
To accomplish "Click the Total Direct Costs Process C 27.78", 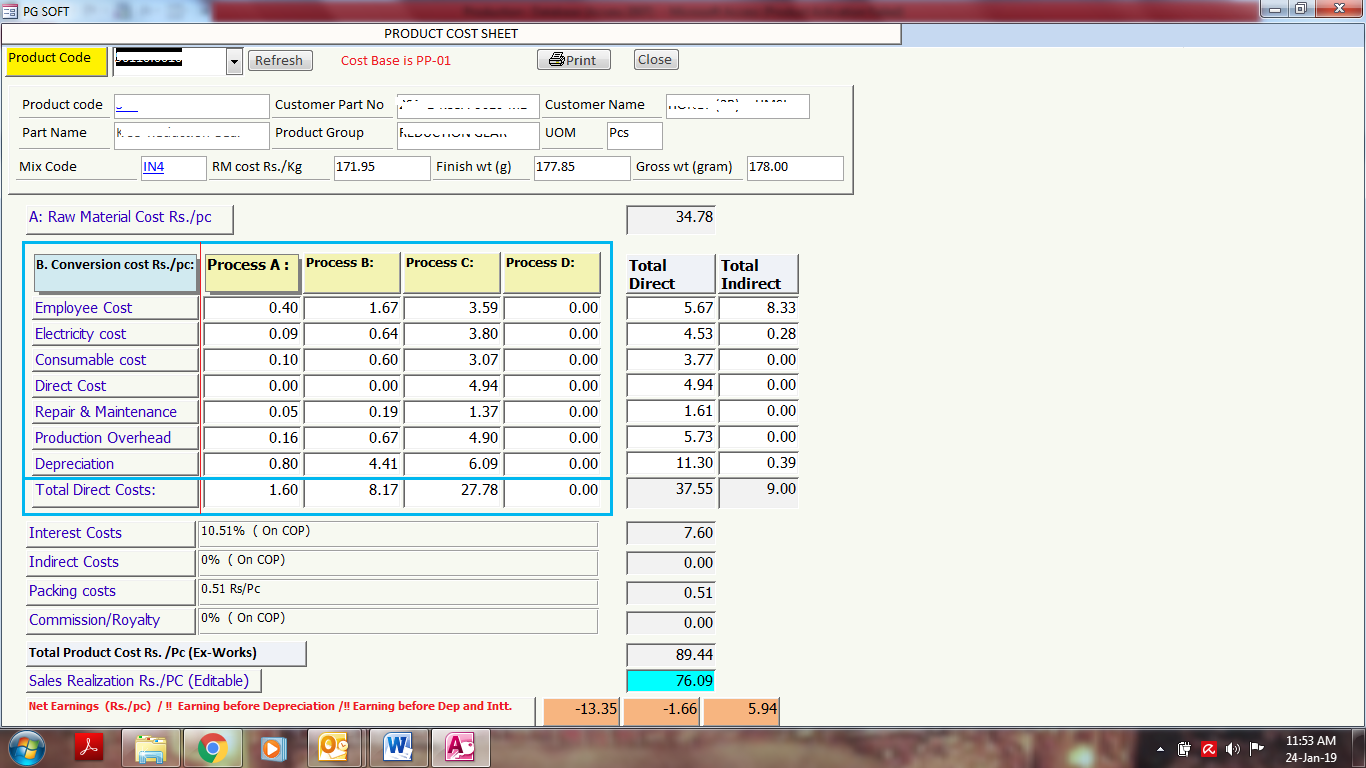I will 452,491.
